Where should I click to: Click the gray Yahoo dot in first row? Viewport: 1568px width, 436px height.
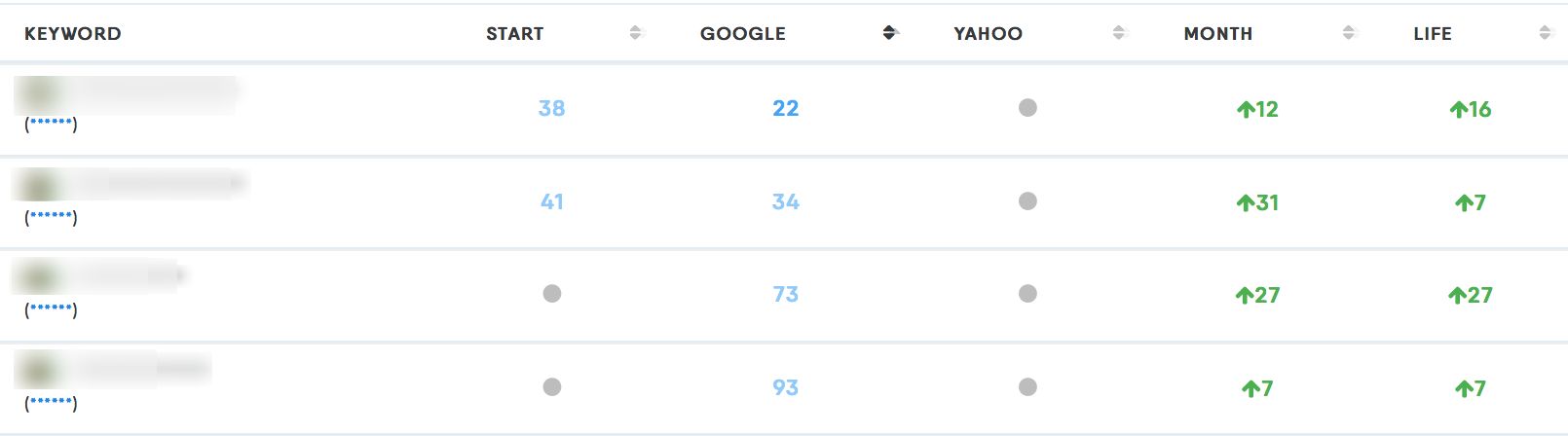click(1027, 108)
